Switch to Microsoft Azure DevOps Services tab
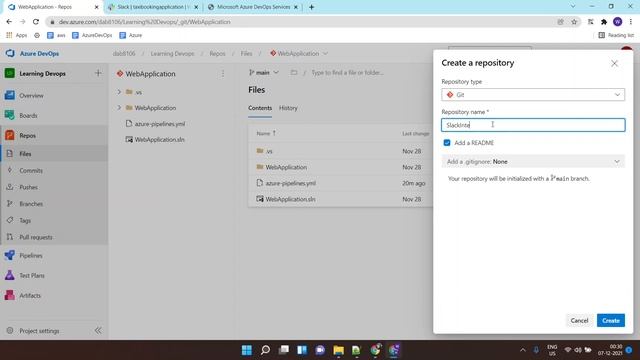 [253, 7]
